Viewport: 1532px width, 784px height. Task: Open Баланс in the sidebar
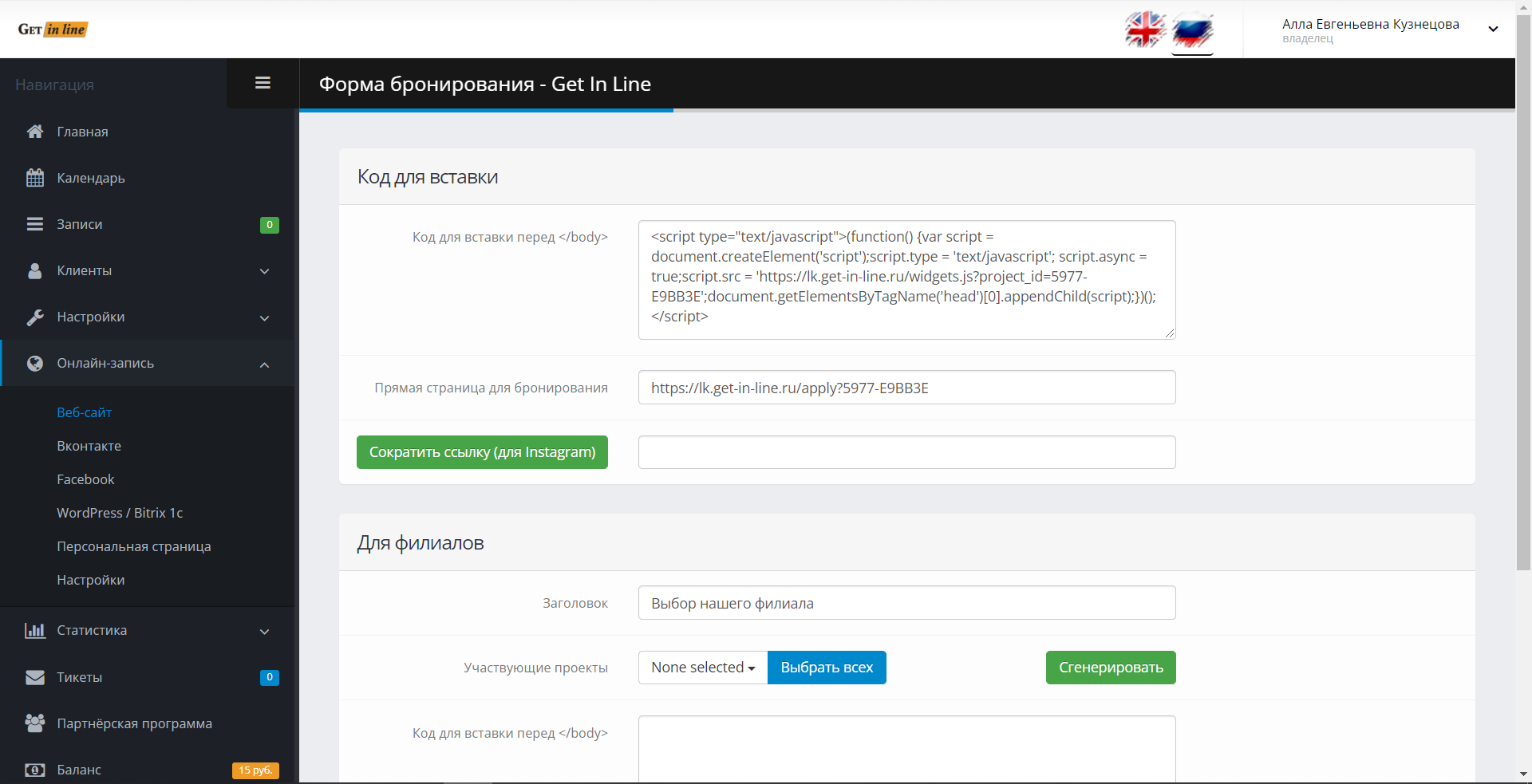pyautogui.click(x=79, y=770)
